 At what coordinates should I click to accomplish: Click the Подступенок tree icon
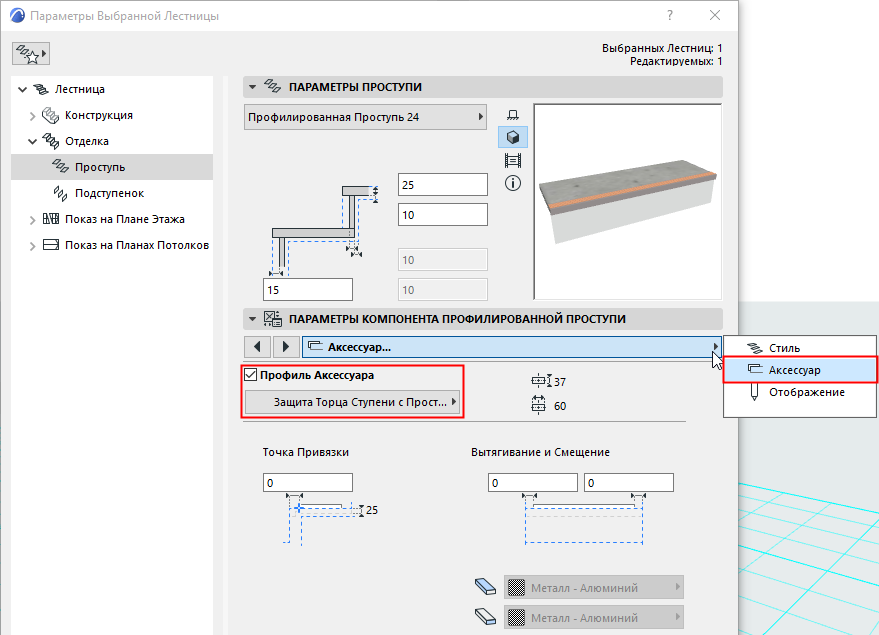pyautogui.click(x=60, y=193)
